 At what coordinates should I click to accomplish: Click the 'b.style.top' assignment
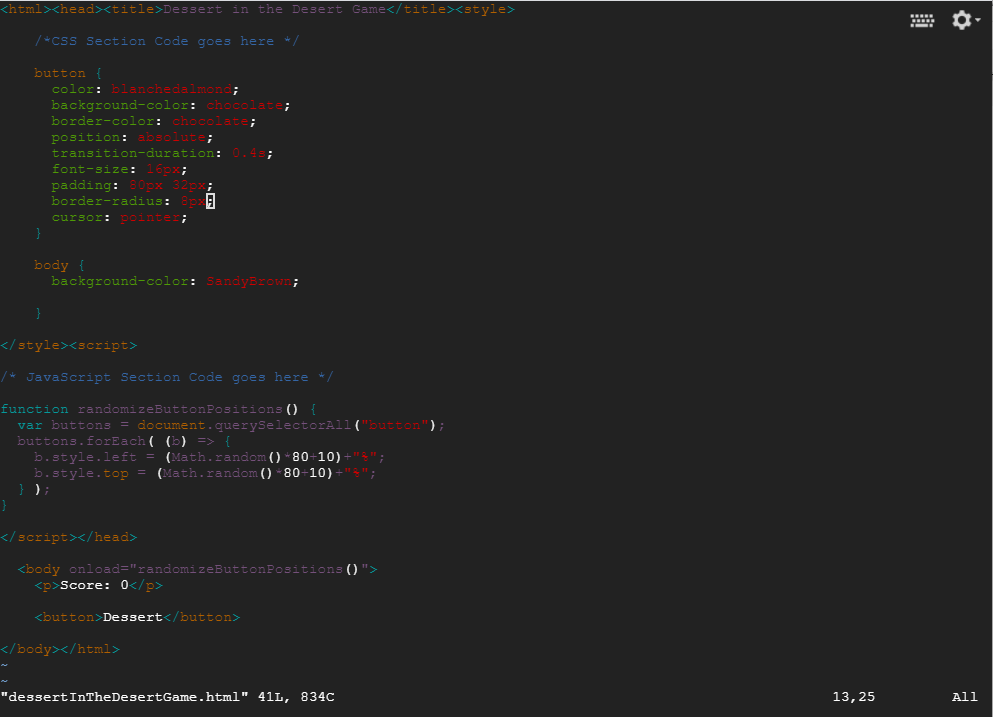click(206, 473)
